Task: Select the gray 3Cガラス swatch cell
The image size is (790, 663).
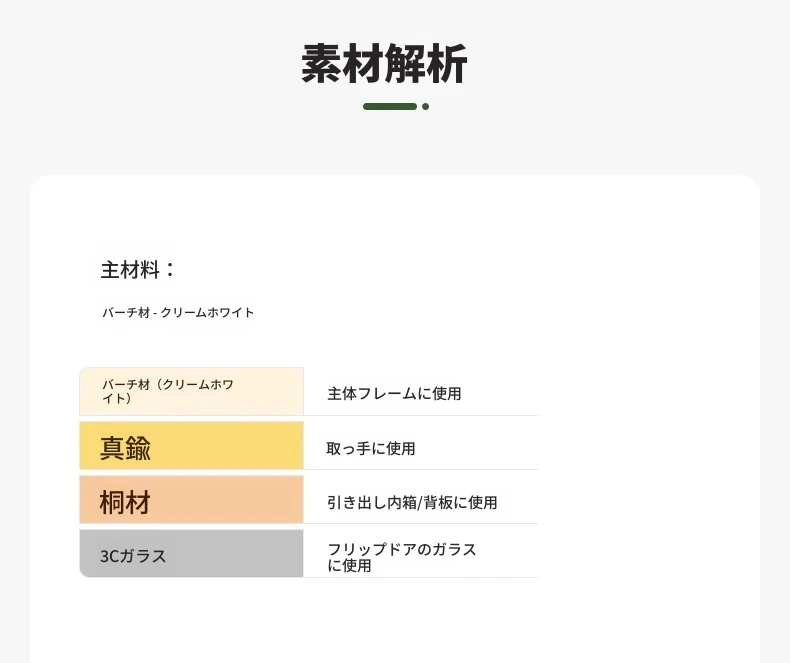Action: point(191,553)
